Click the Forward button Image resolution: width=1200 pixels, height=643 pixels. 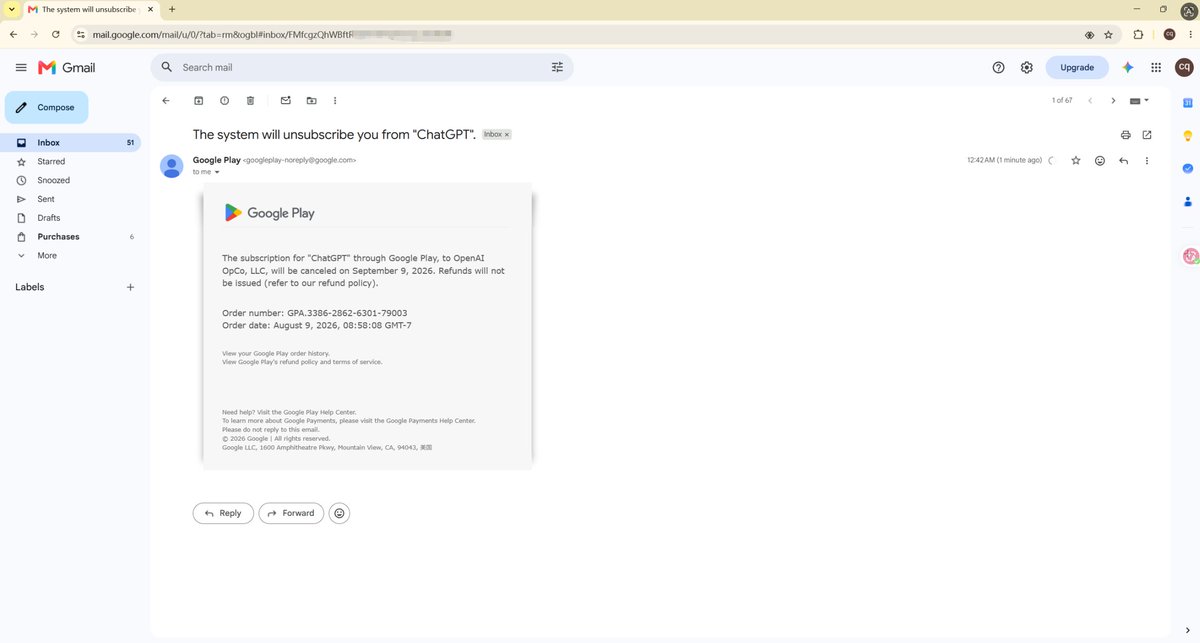click(291, 513)
